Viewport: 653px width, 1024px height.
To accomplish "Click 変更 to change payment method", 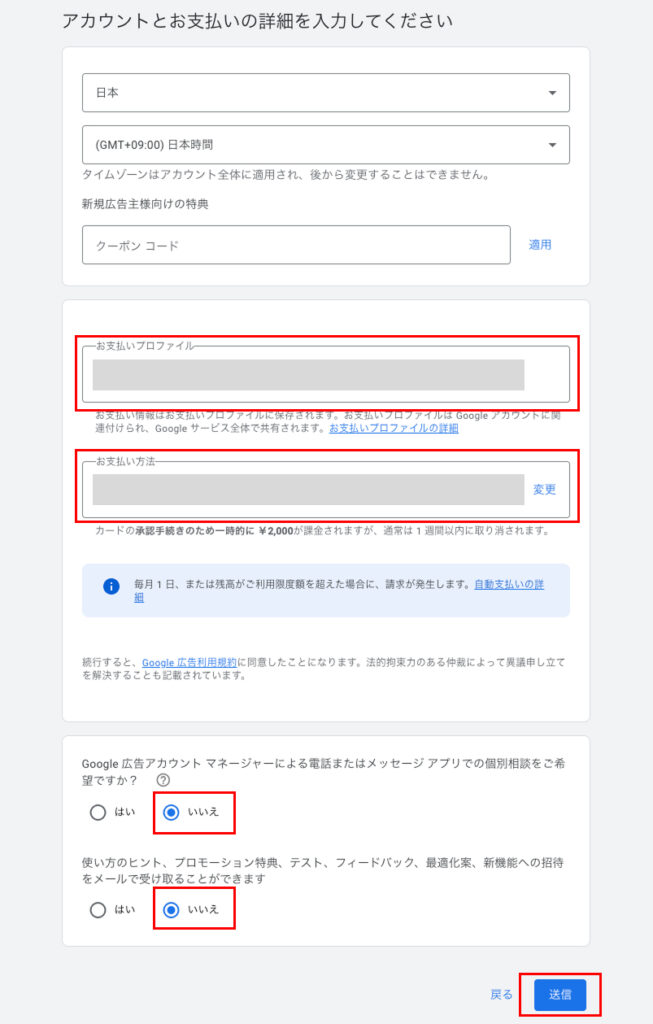I will 544,490.
